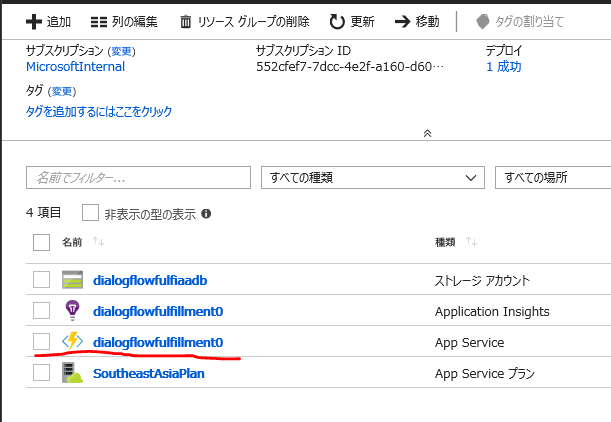Click 変更 link next to サブスクリプション
The height and width of the screenshot is (422, 611).
122,51
